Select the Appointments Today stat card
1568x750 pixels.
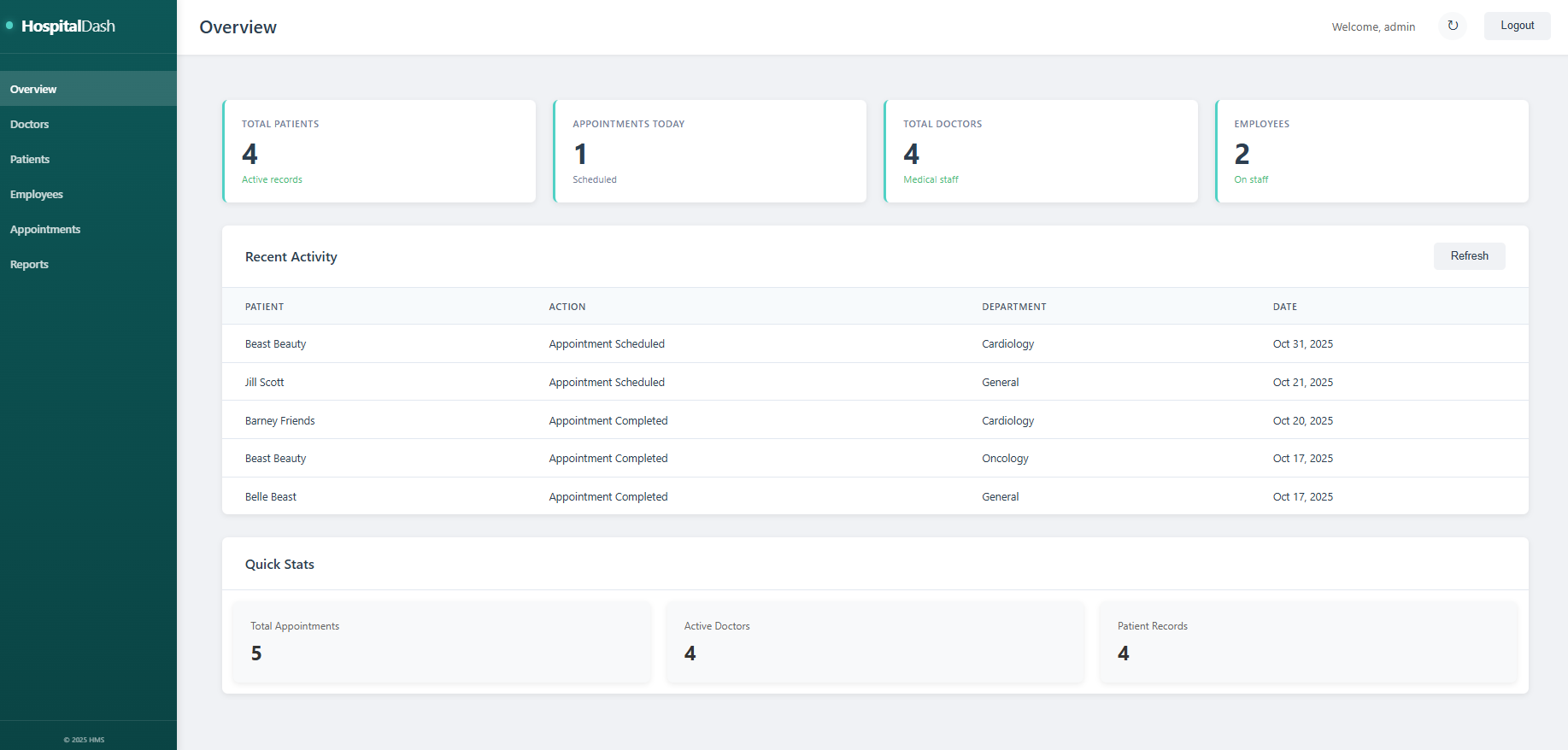click(x=710, y=151)
